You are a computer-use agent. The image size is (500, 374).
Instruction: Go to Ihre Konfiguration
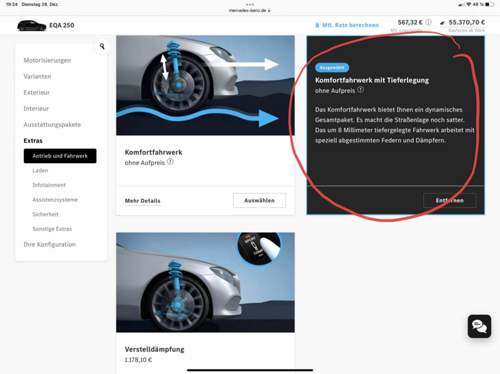[50, 244]
